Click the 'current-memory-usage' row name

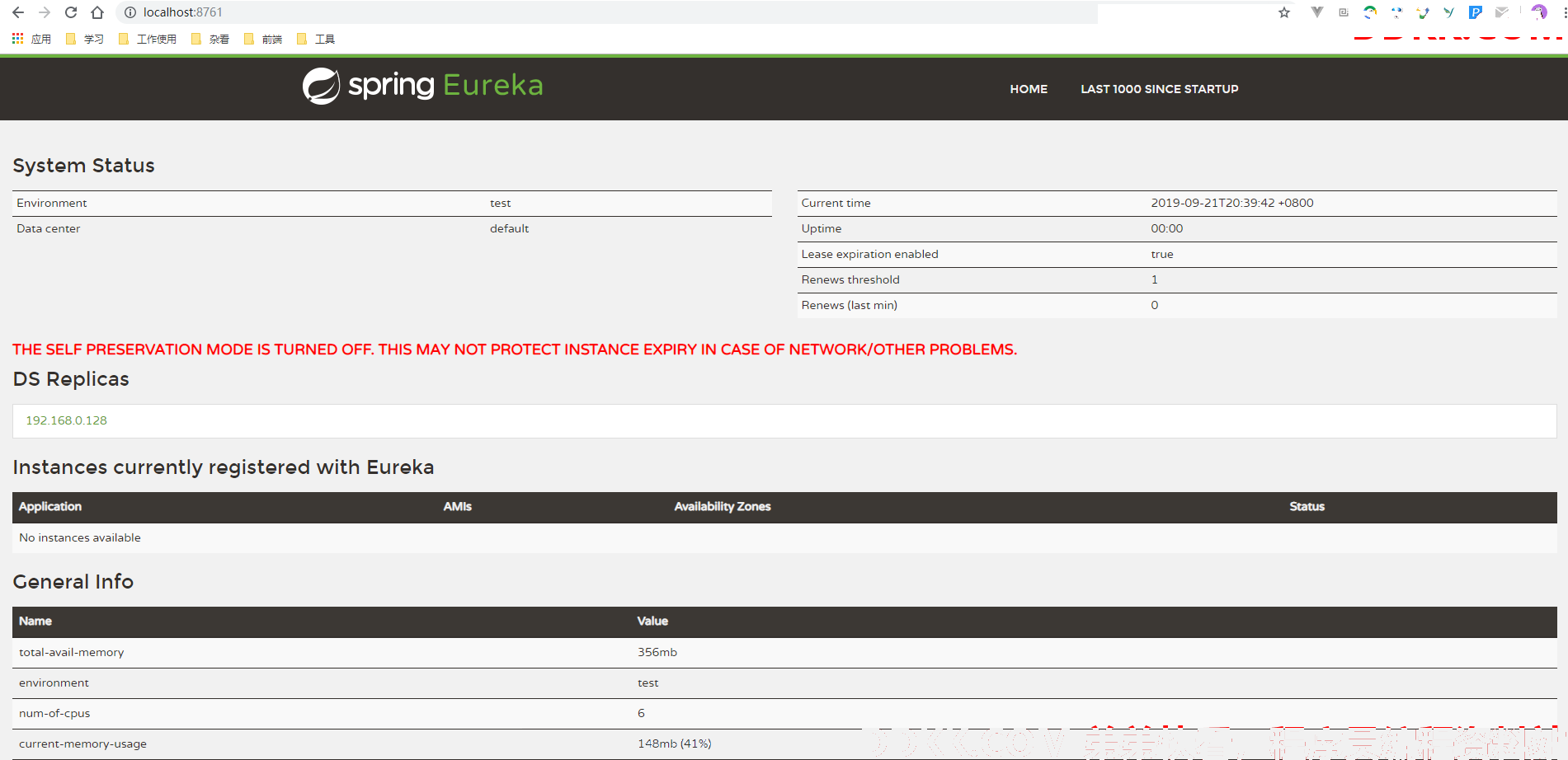point(82,744)
